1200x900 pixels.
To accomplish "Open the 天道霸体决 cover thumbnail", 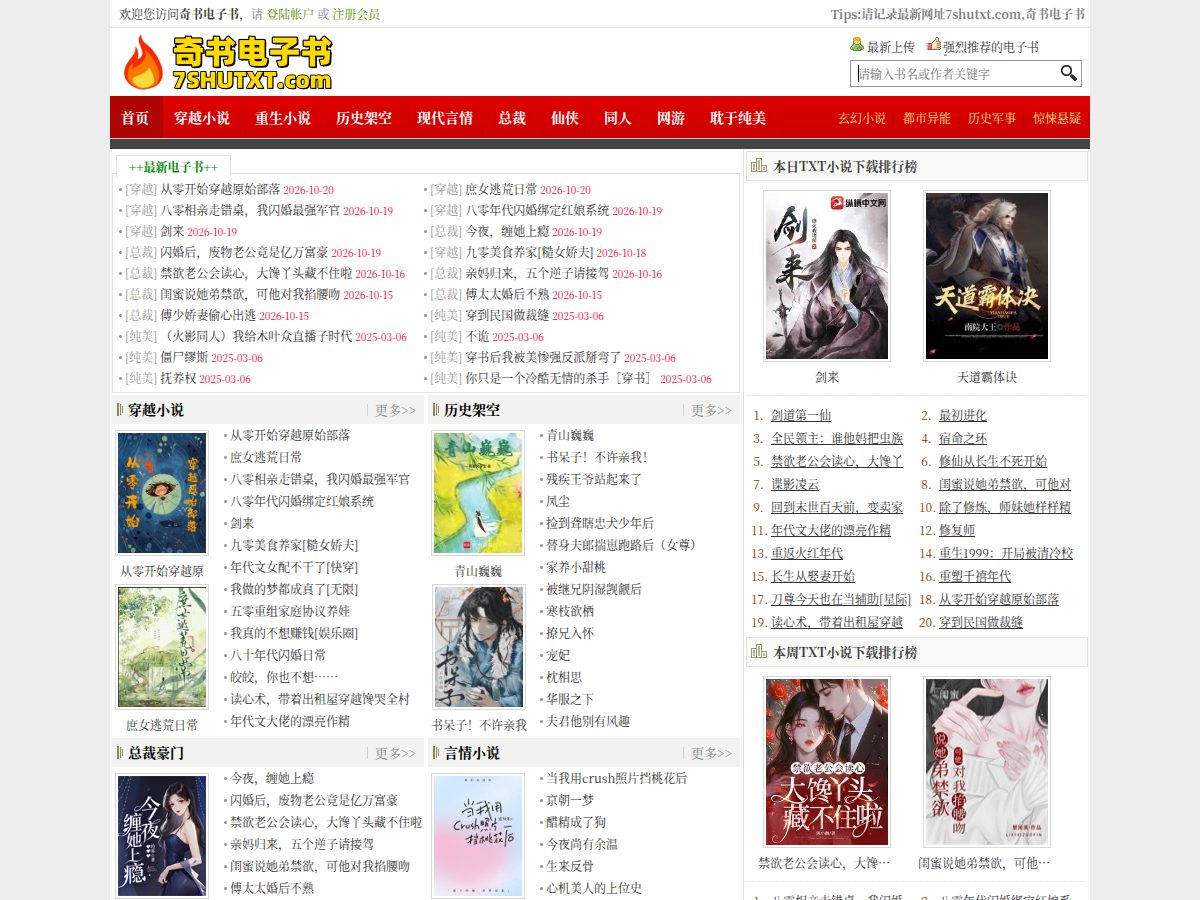I will pos(987,276).
